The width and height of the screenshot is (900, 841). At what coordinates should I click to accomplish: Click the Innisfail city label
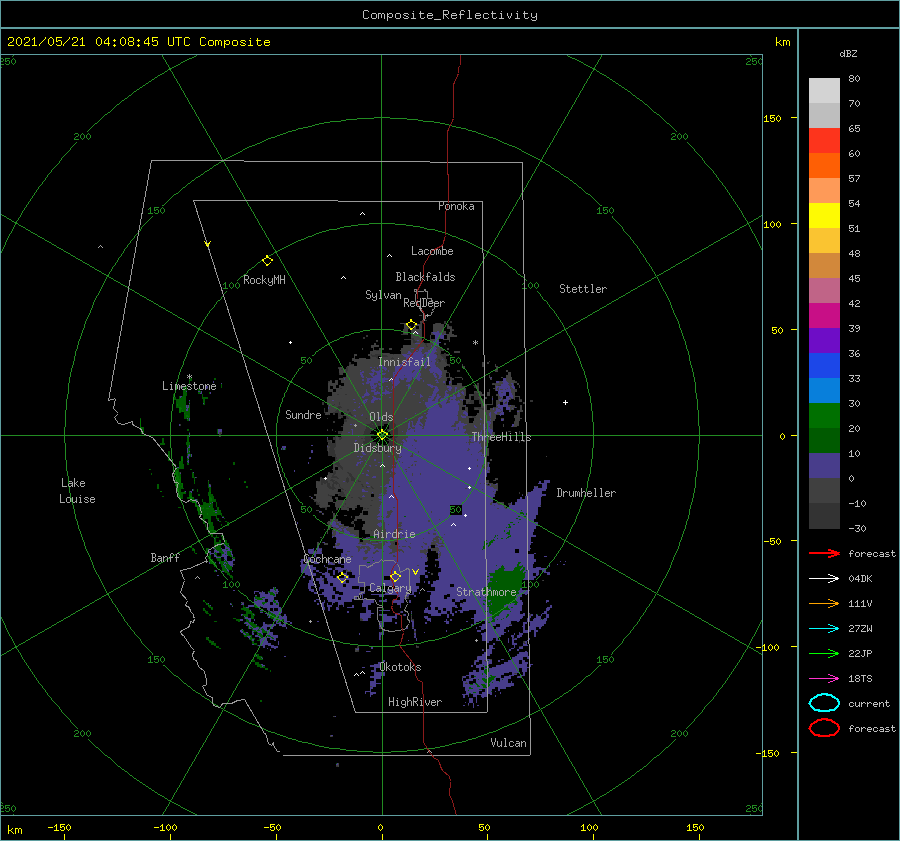(x=404, y=362)
